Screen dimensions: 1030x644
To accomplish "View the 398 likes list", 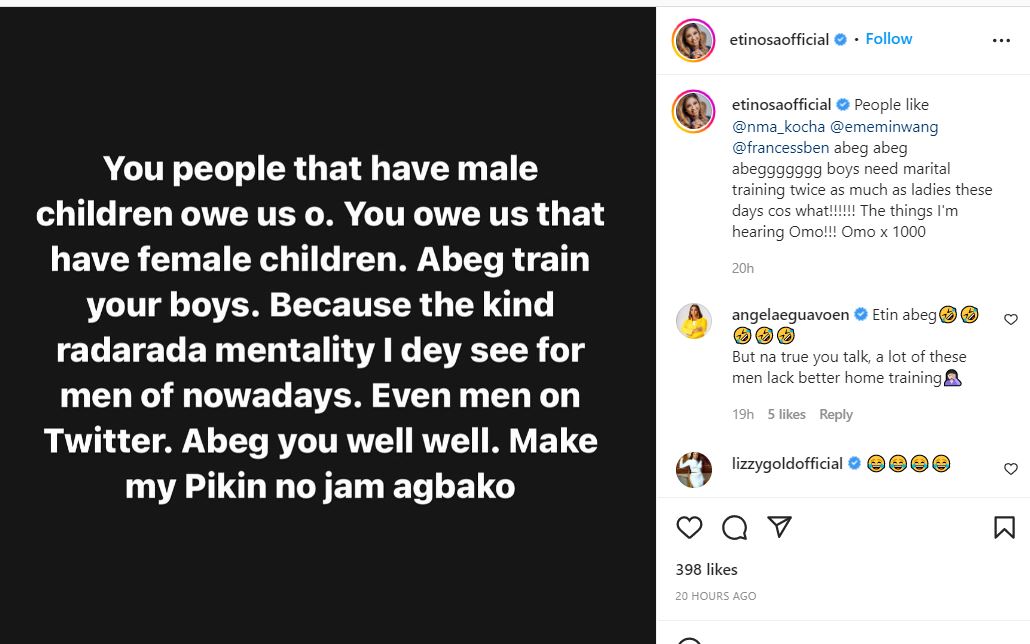I will [706, 569].
